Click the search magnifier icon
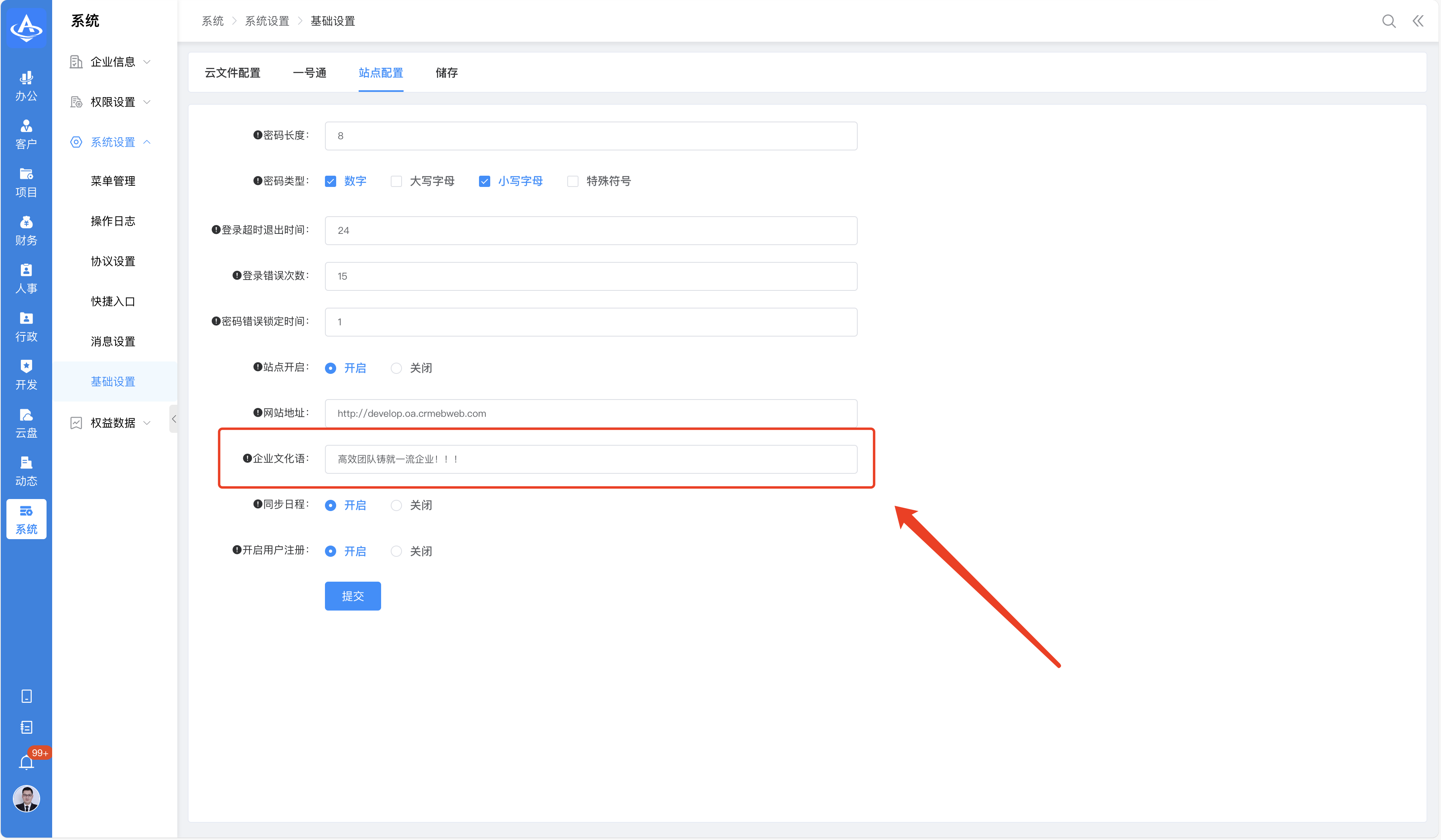The width and height of the screenshot is (1441, 840). (x=1388, y=21)
